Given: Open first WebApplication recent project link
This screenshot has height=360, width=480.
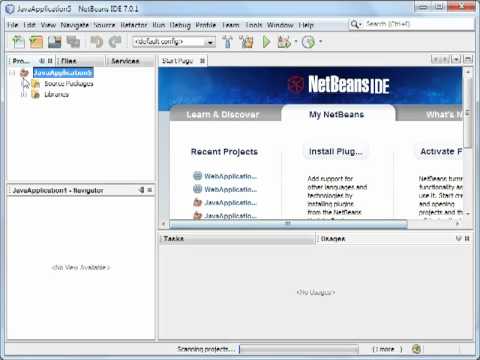Looking at the screenshot, I should click(231, 176).
